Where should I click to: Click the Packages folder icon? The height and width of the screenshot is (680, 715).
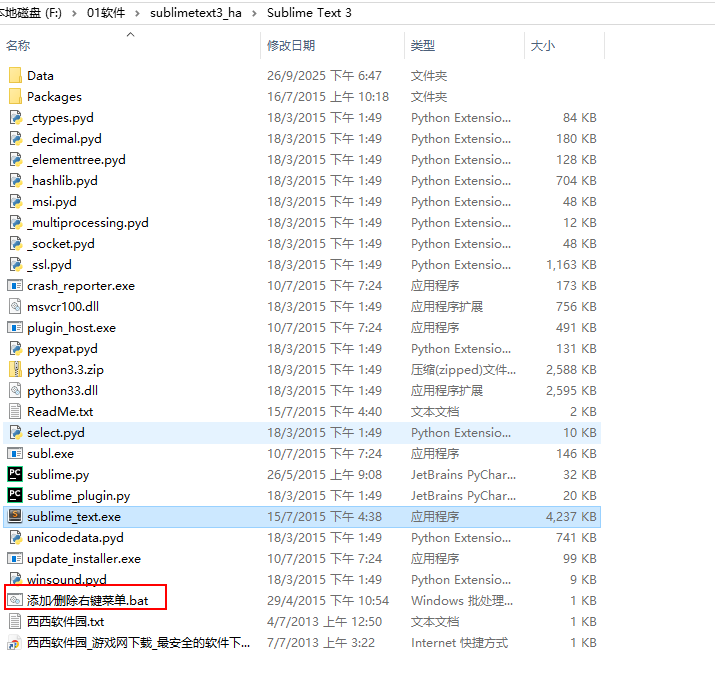[x=15, y=96]
